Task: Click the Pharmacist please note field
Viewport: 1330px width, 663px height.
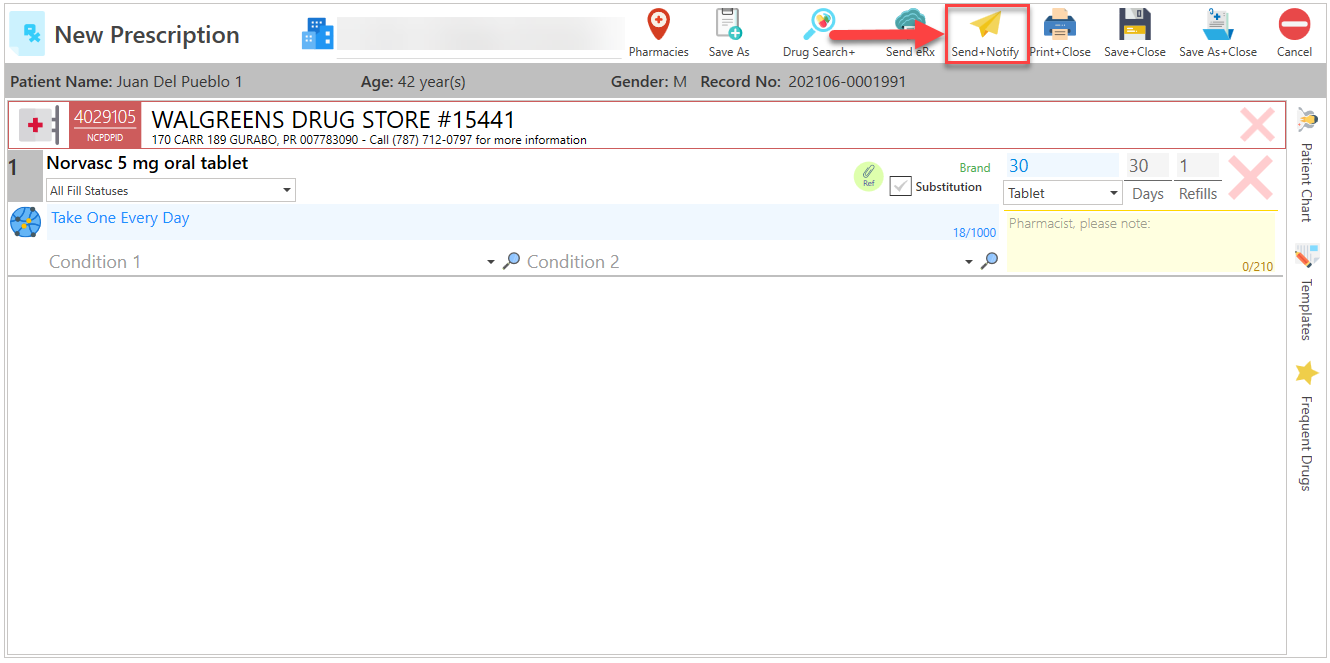Action: click(1141, 242)
